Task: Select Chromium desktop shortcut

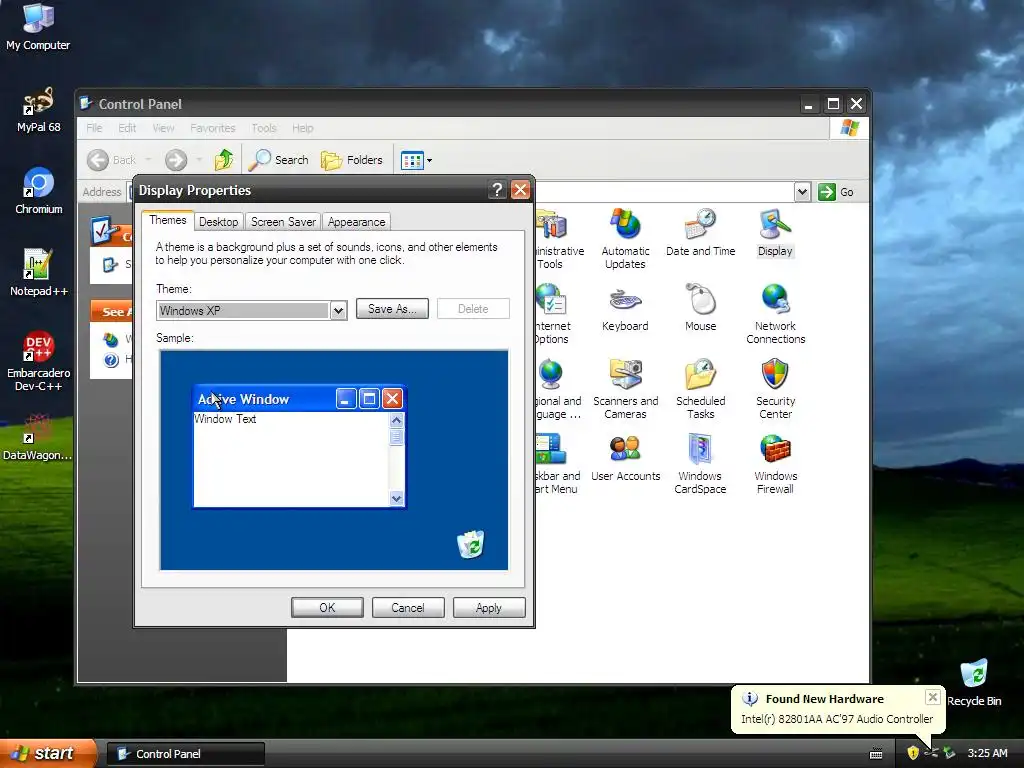Action: coord(38,191)
